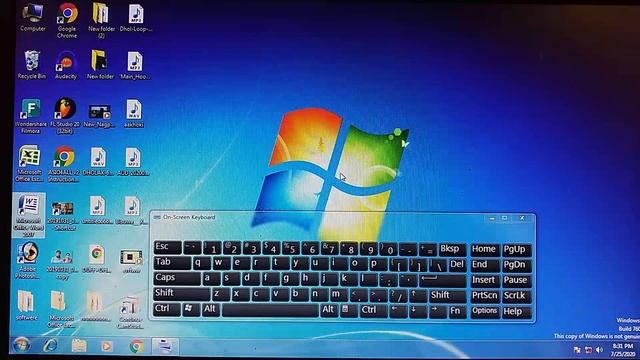Open Windows Explorer folder in taskbar
The image size is (640, 360).
pos(79,346)
